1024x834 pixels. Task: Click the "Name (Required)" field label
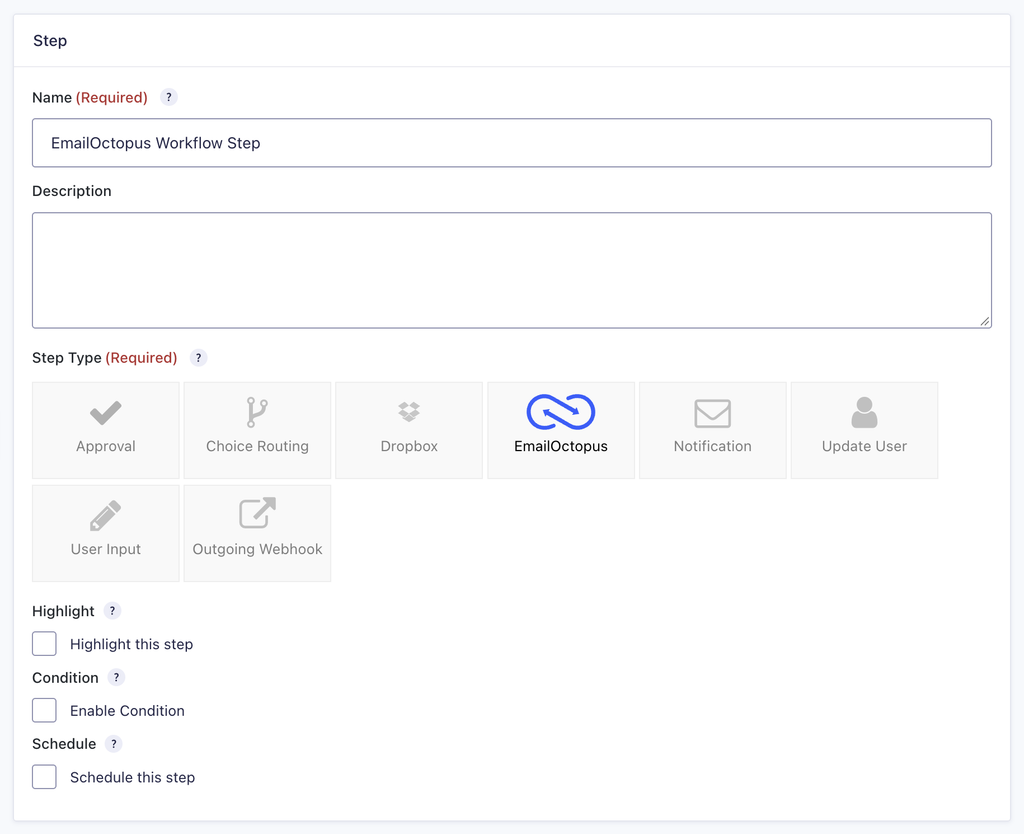tap(90, 98)
